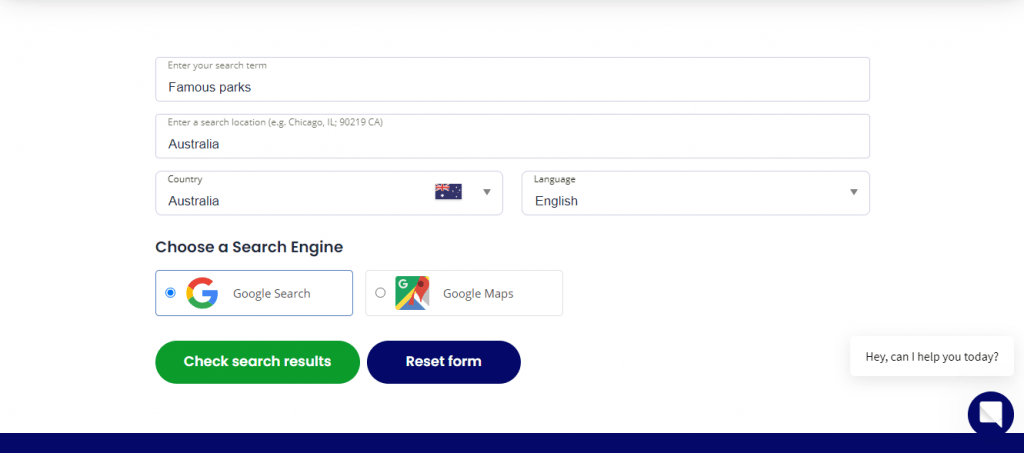Screen dimensions: 1024x453
Task: Open the chat widget bubble icon
Action: pyautogui.click(x=991, y=414)
